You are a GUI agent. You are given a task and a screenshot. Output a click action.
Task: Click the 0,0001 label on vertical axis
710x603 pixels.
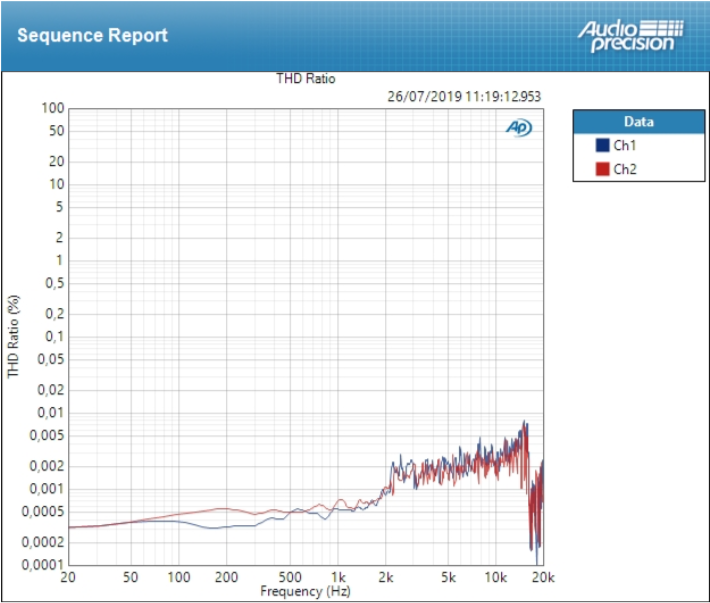(x=44, y=565)
